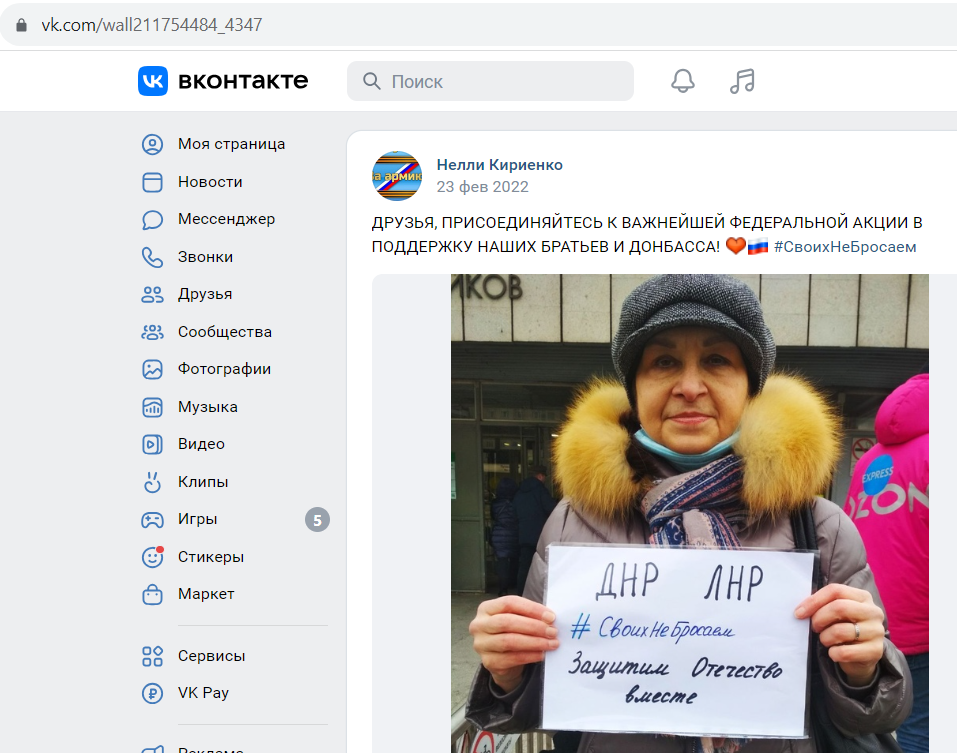Open Сервисы from the sidebar
The image size is (957, 753).
234,656
